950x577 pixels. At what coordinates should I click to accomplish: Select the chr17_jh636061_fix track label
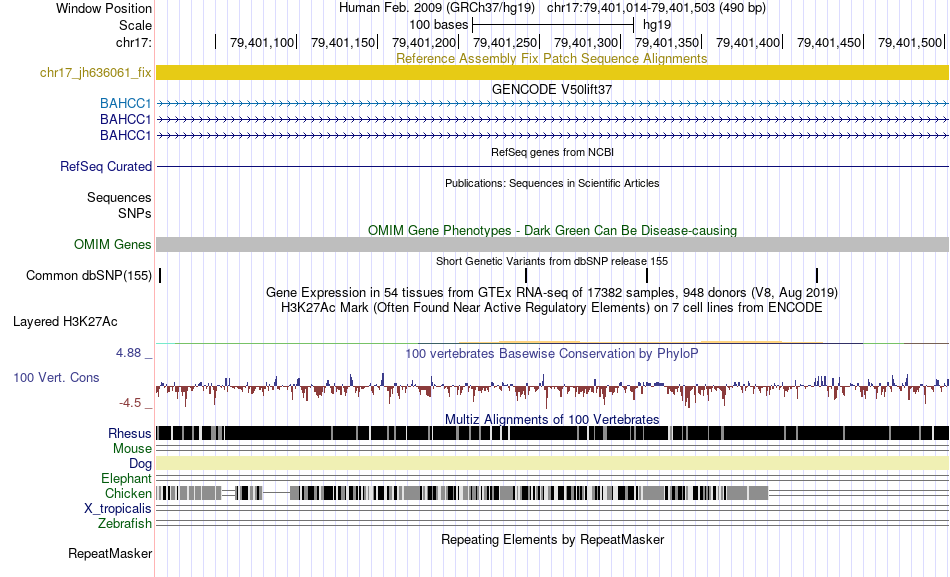[x=95, y=73]
